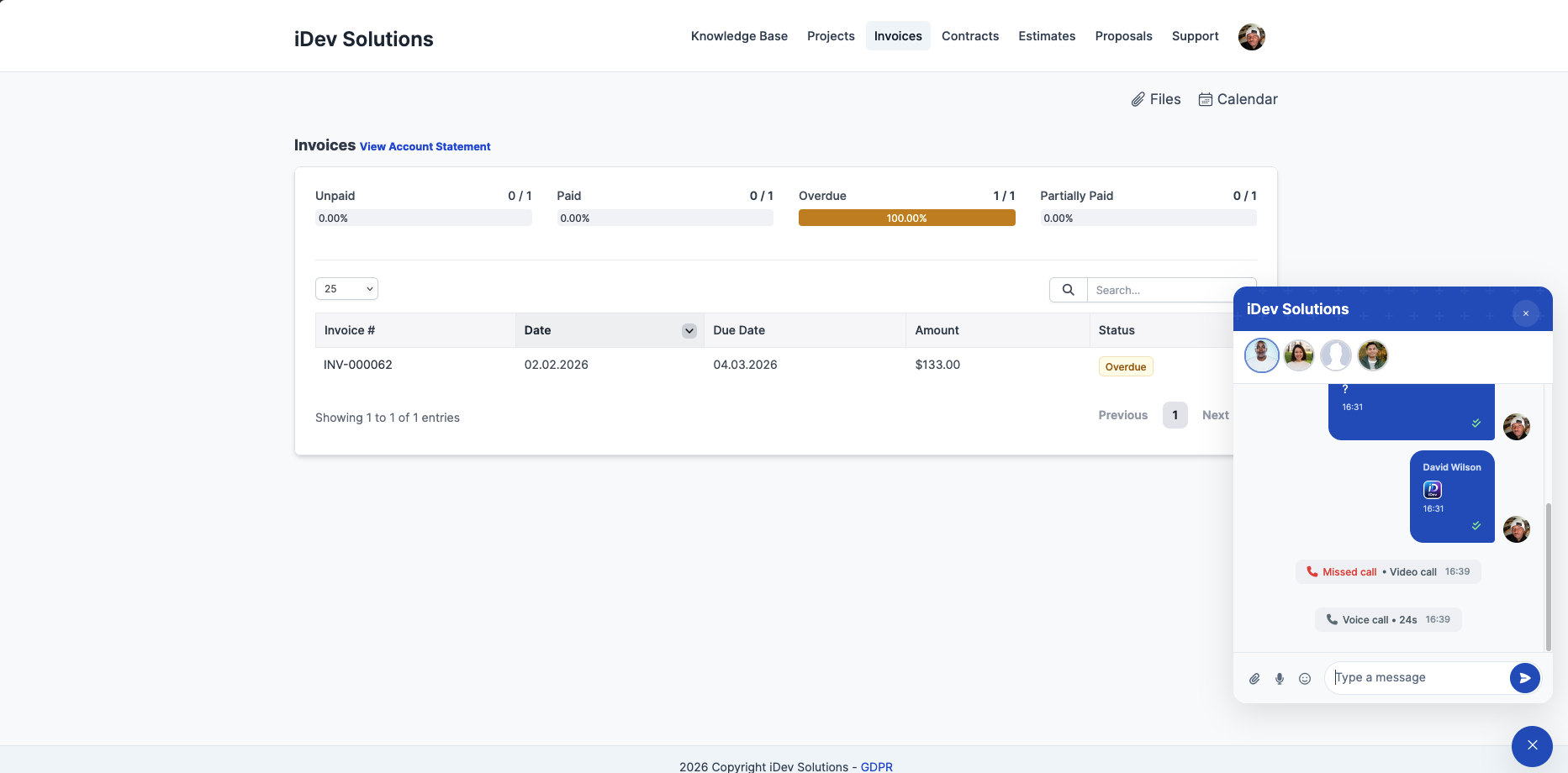Collapse the floating chat launcher button
1568x773 pixels.
tap(1532, 746)
